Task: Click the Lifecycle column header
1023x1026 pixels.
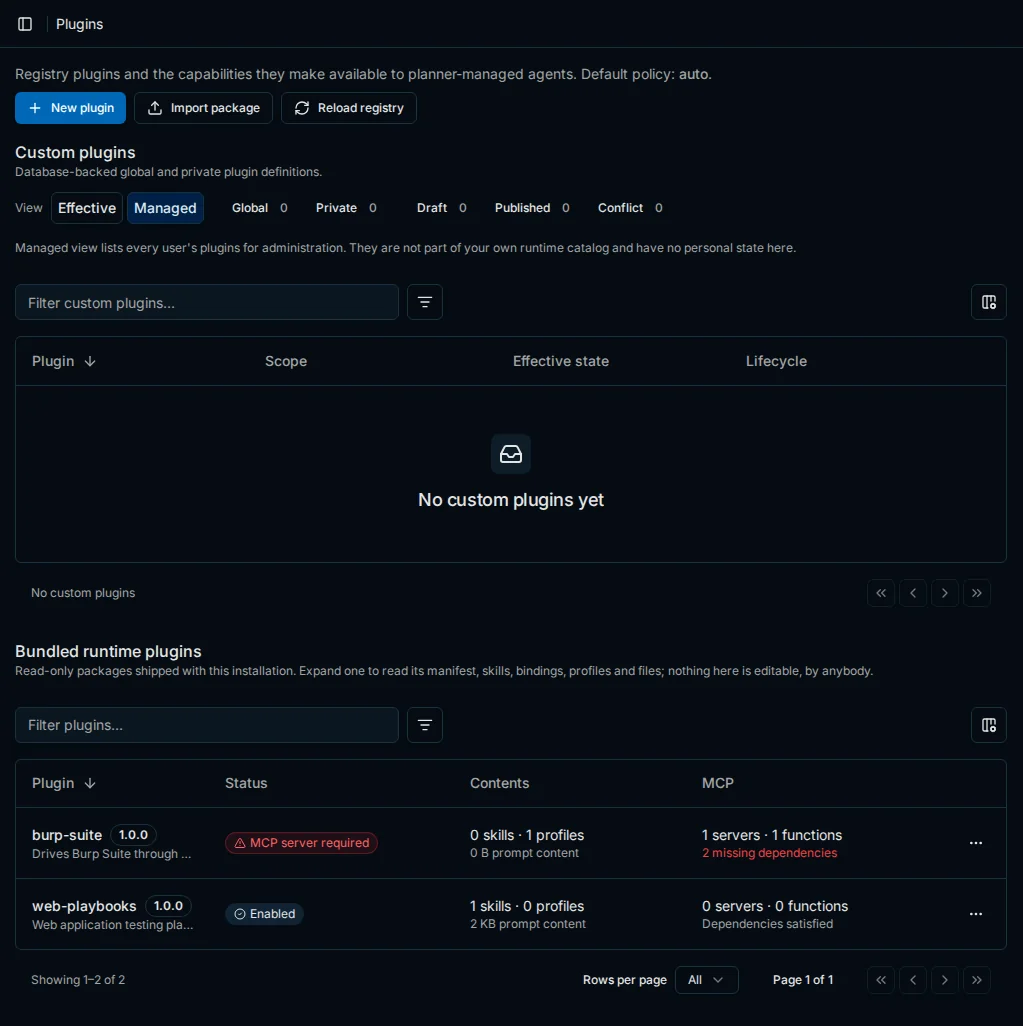Action: pyautogui.click(x=776, y=361)
